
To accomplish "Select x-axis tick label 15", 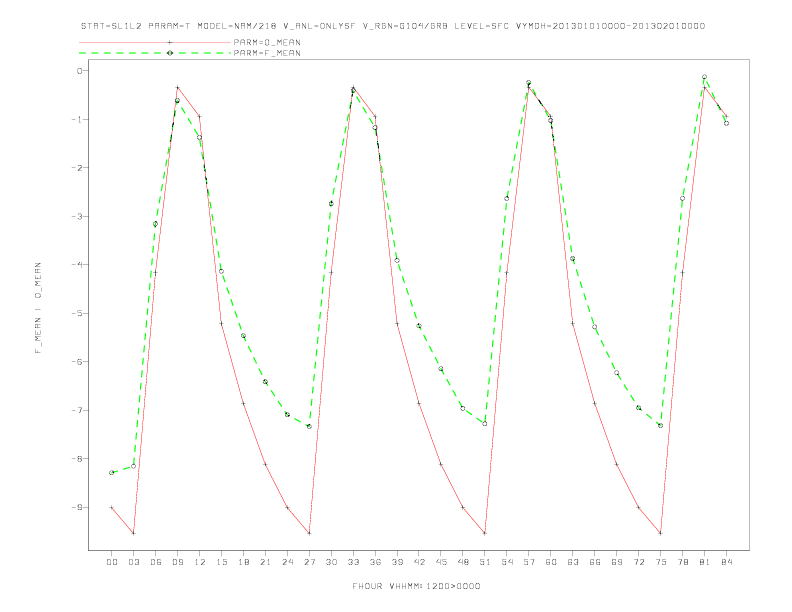I will [x=221, y=562].
